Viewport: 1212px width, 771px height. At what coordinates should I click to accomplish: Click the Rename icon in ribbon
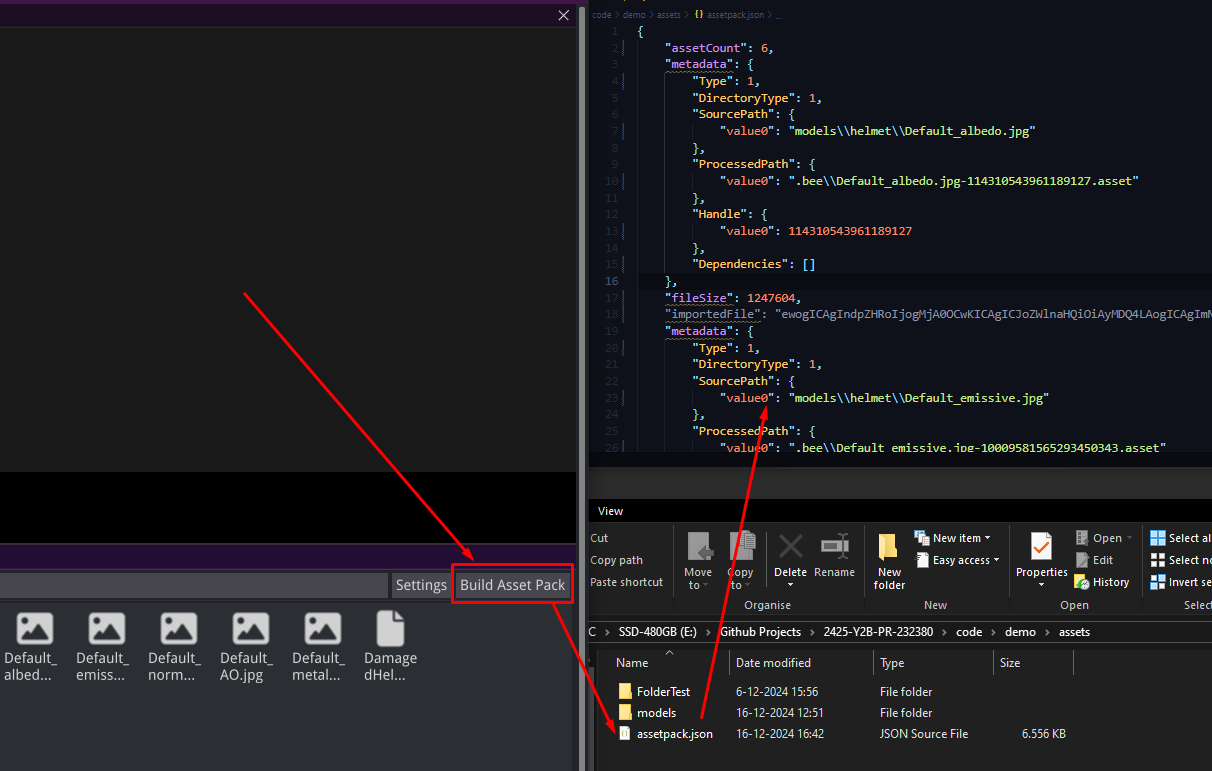[834, 556]
